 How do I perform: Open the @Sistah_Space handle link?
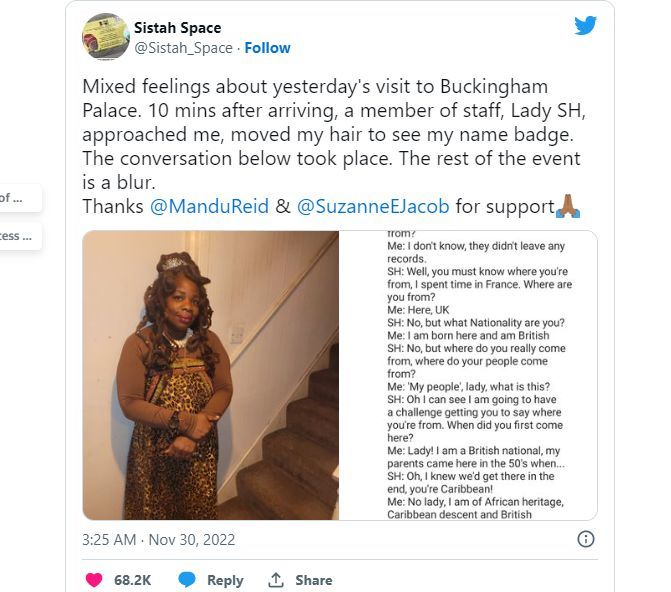(184, 48)
